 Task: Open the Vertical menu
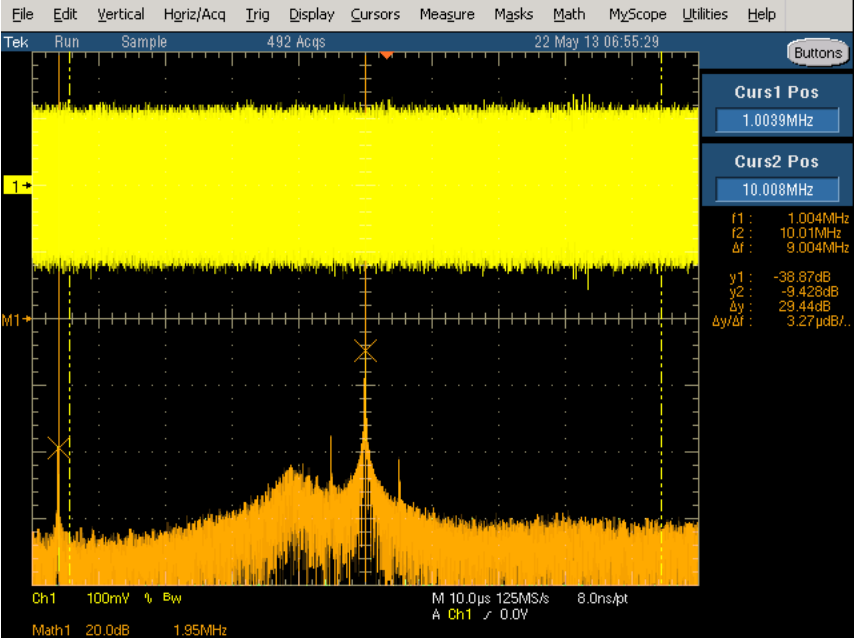coord(121,14)
